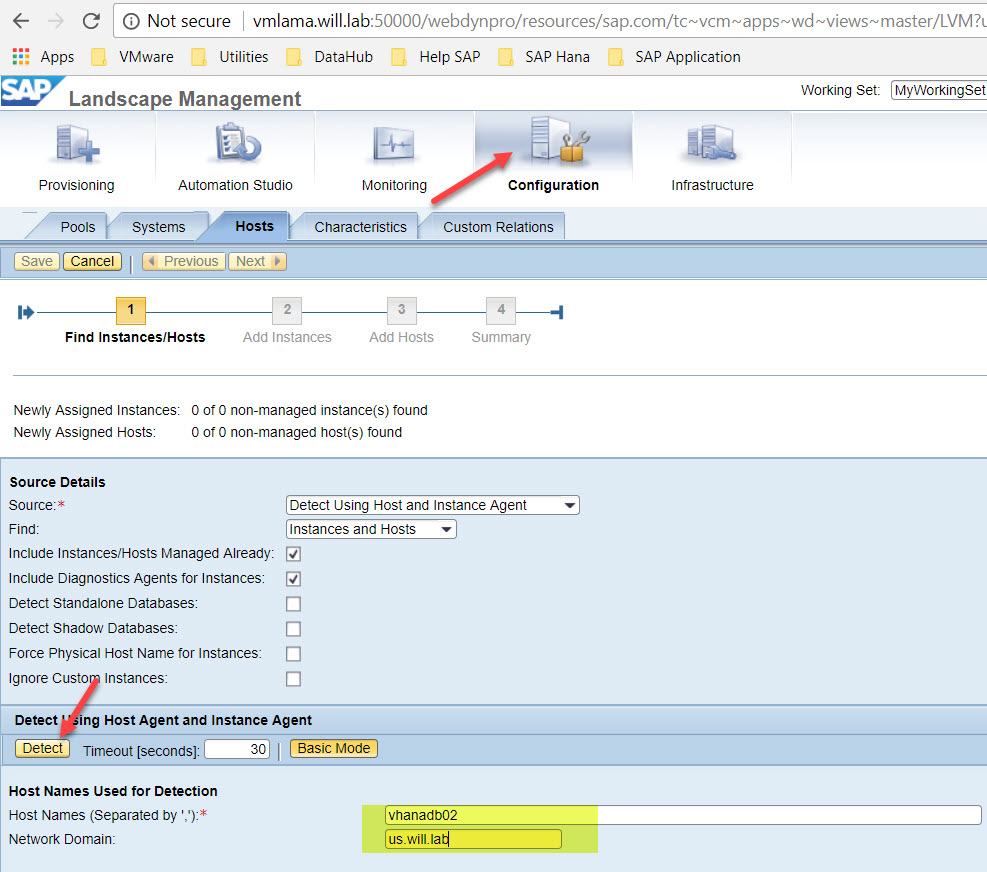Go to step 1 Find Instances/Hosts
The image size is (987, 872).
[131, 310]
